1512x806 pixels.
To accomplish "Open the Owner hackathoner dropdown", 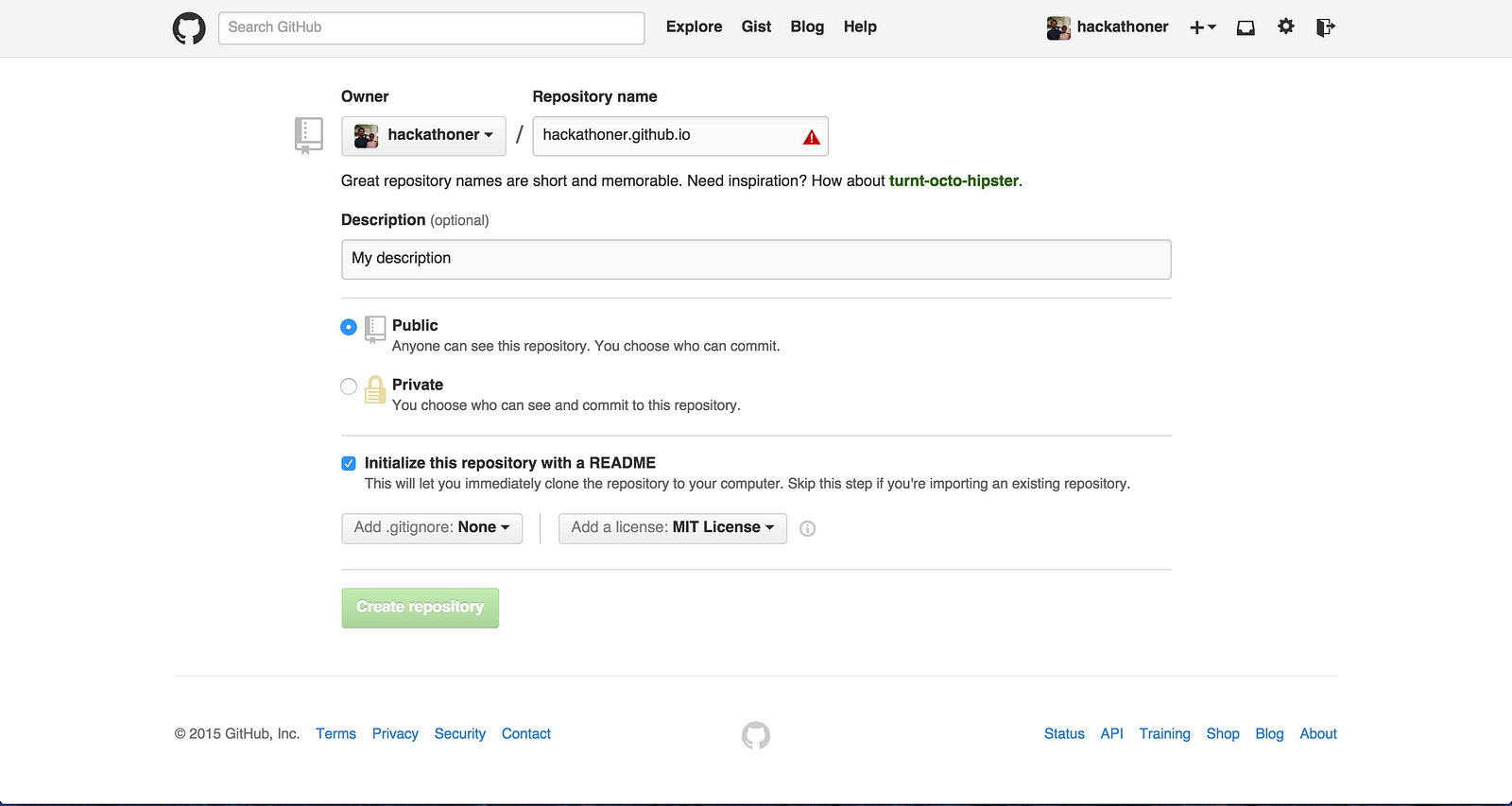I will click(423, 135).
